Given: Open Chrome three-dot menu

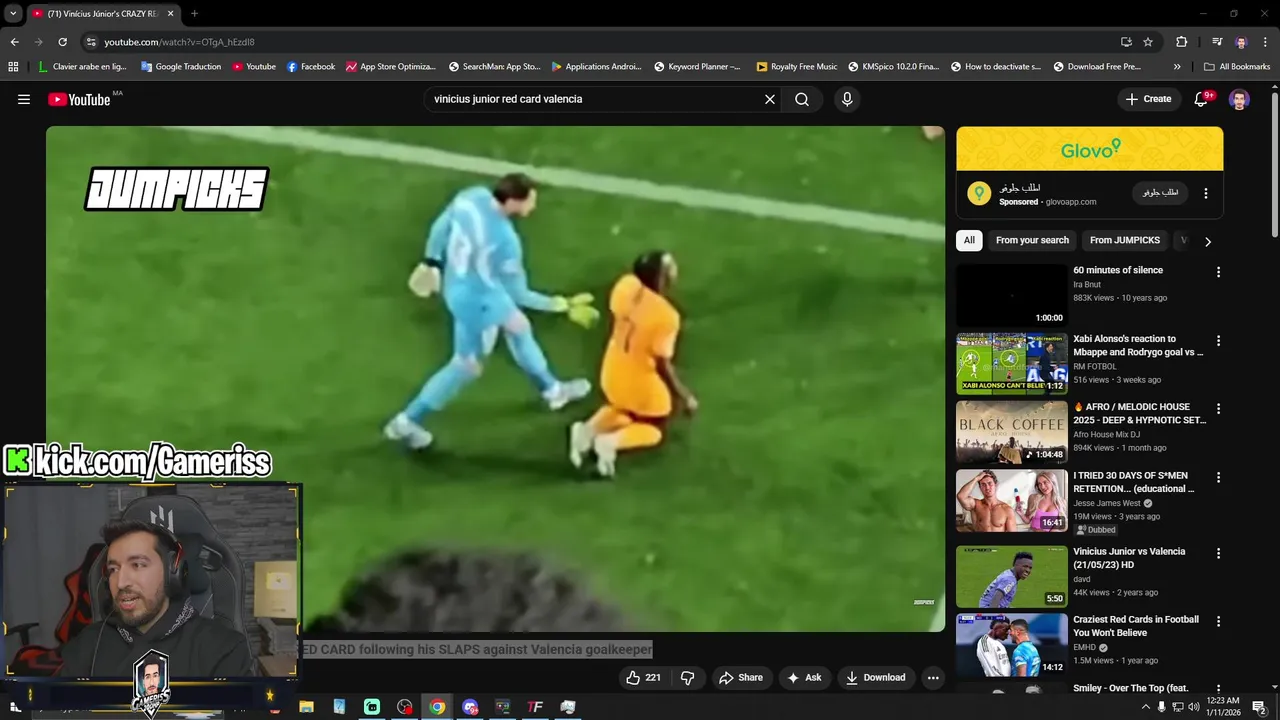Looking at the screenshot, I should click(1265, 42).
